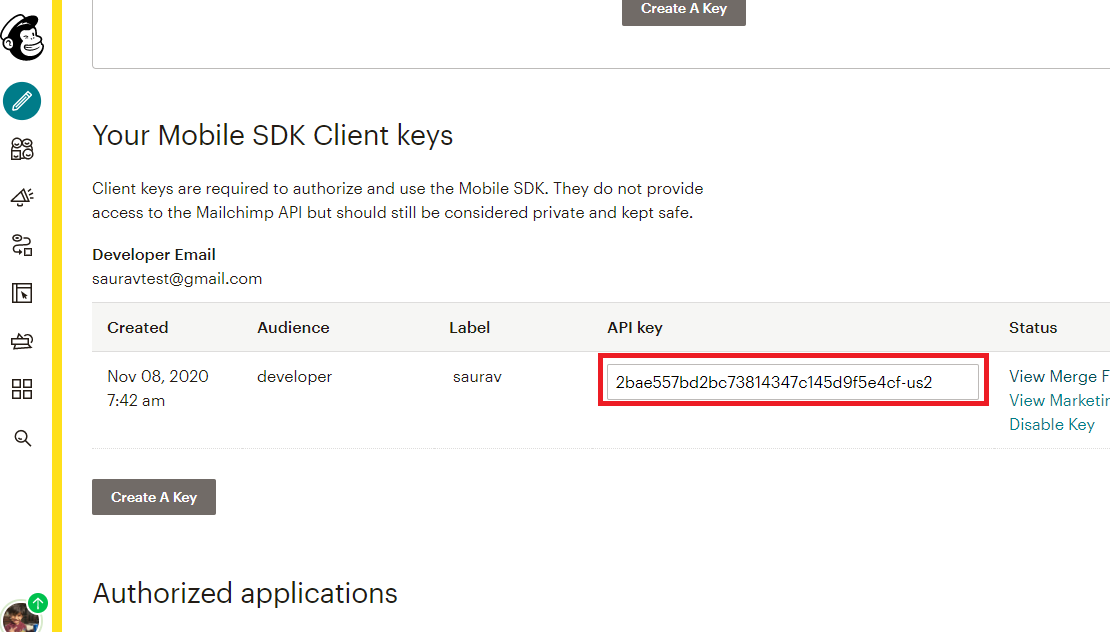
Task: Open the Audience sidebar icon
Action: click(x=22, y=149)
